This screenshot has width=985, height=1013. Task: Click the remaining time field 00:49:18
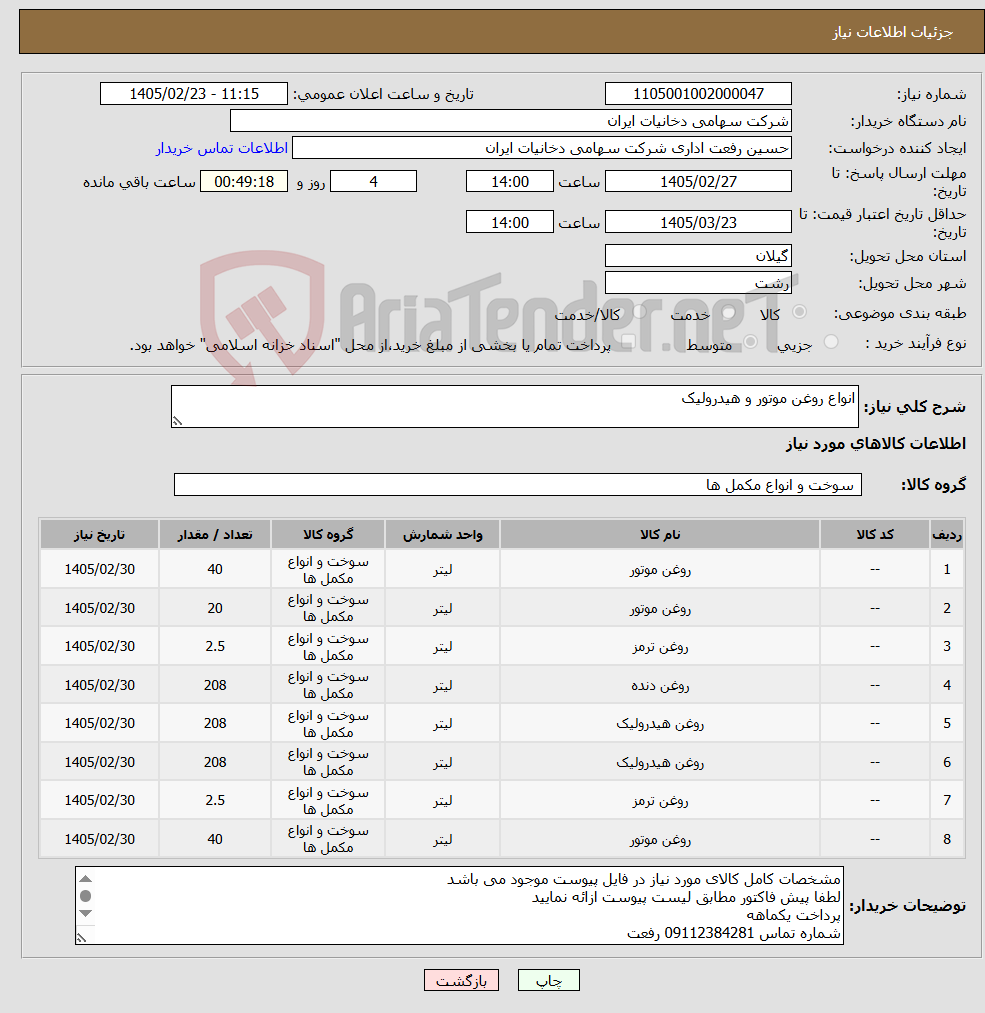[x=244, y=182]
